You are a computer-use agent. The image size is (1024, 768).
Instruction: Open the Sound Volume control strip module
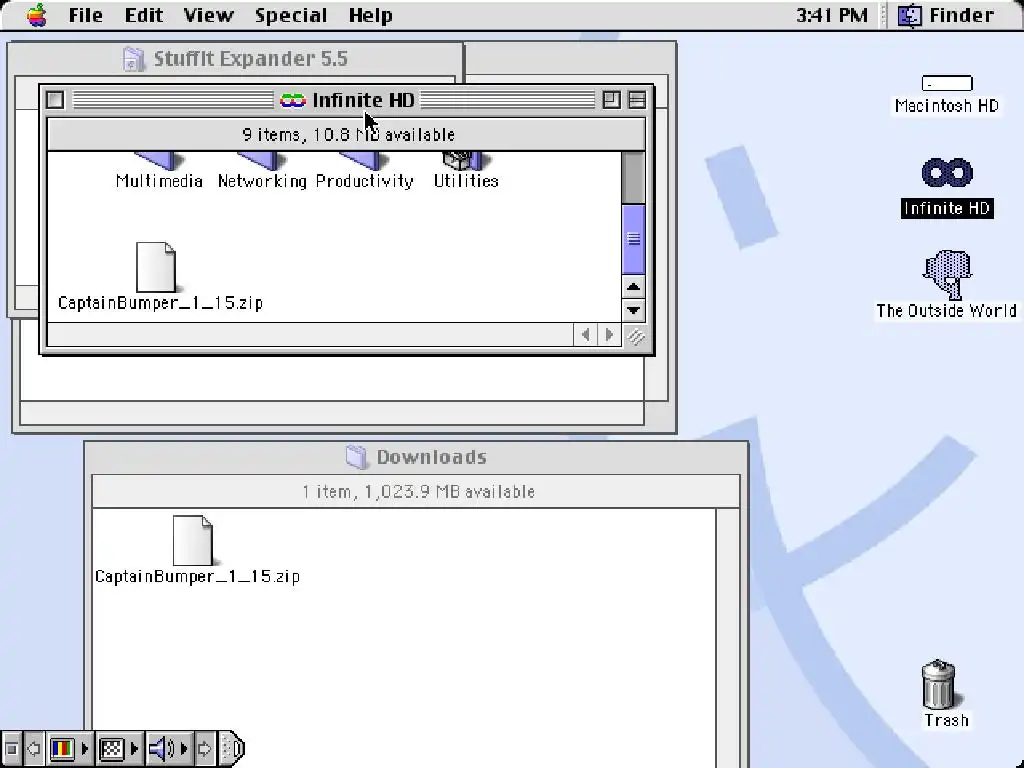(x=161, y=748)
